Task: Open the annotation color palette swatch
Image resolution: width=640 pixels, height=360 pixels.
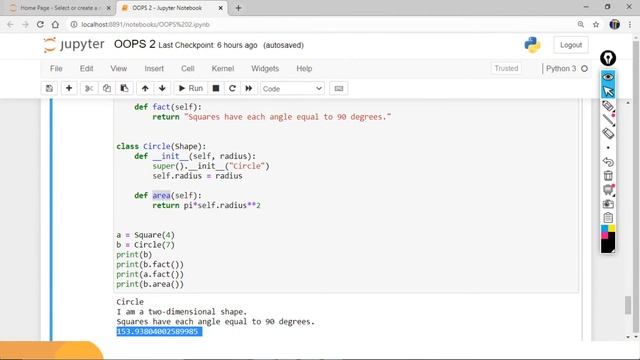Action: [x=608, y=239]
